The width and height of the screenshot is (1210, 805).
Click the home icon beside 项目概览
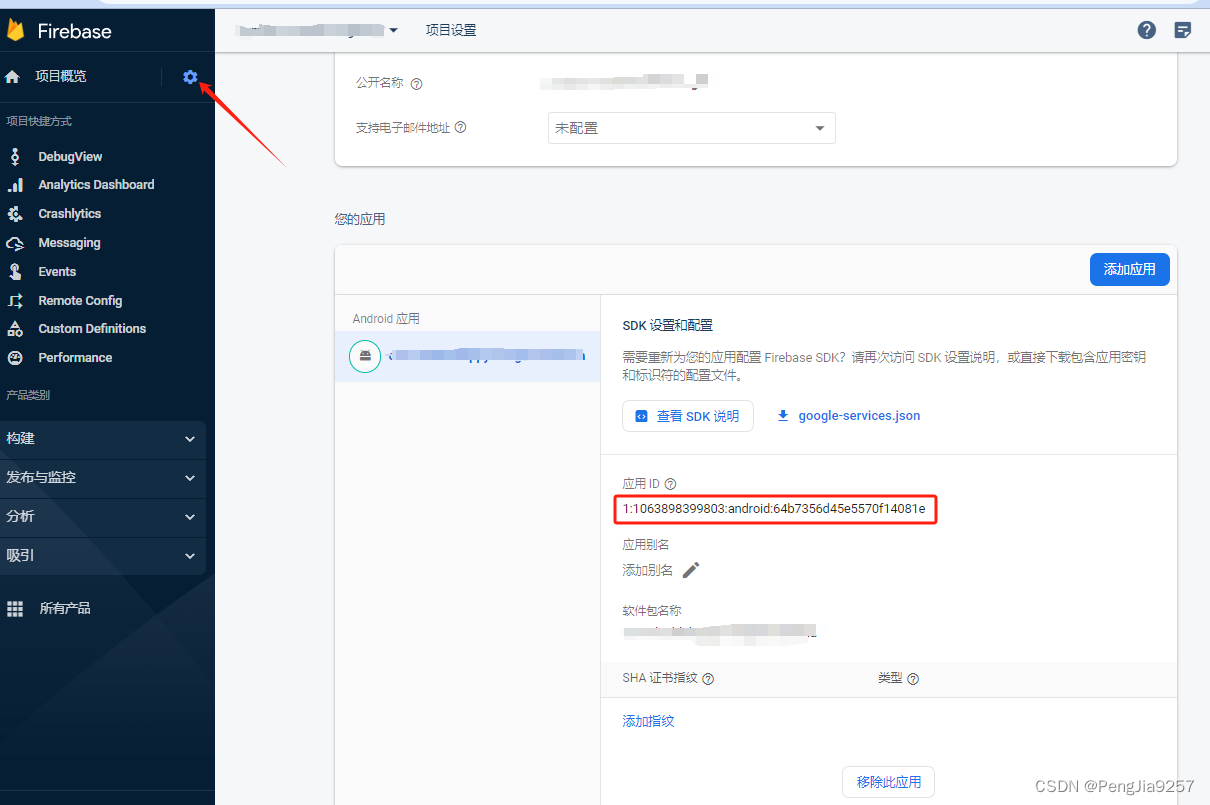click(x=13, y=77)
